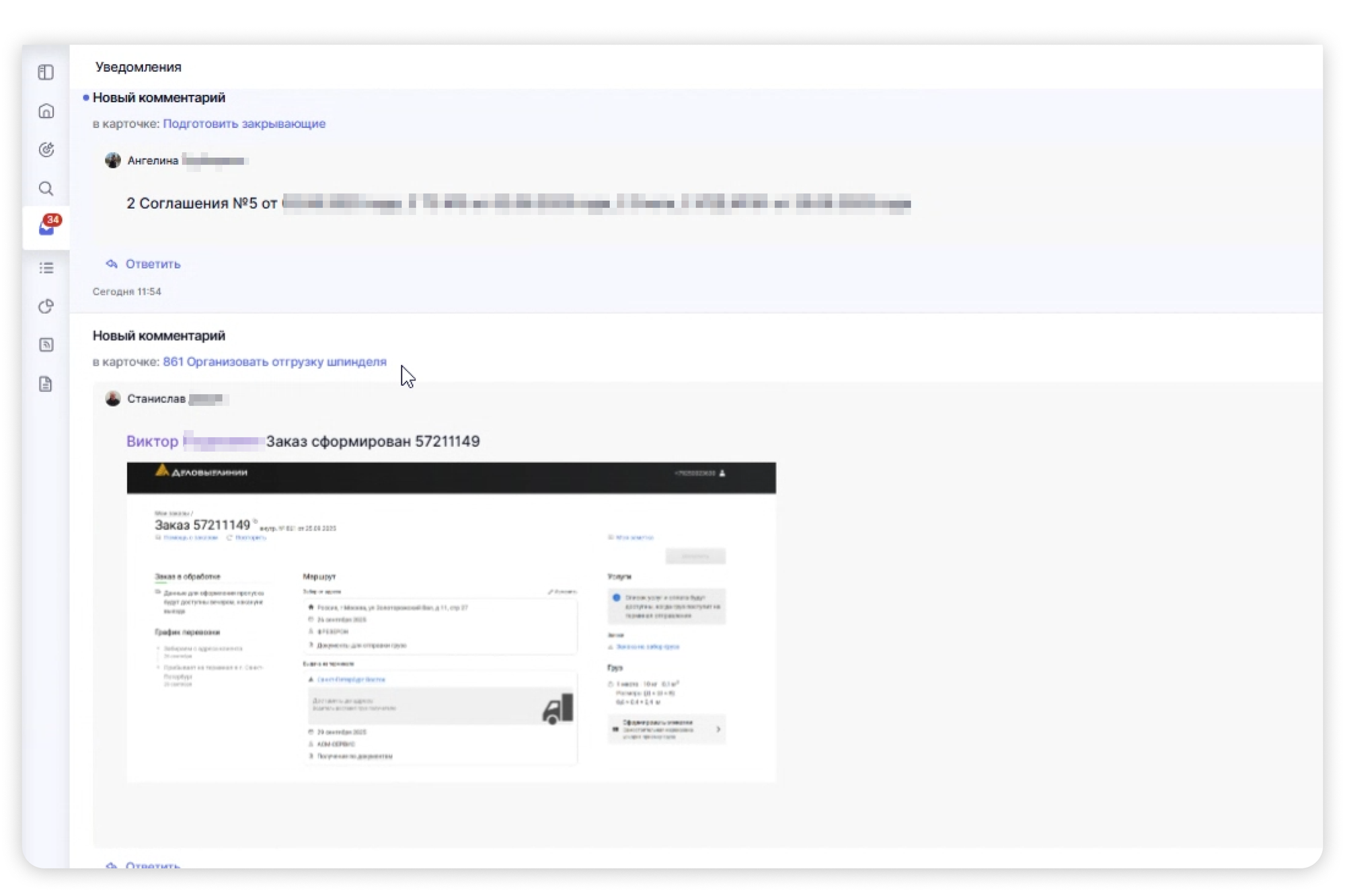
Task: Open the search magnifier icon
Action: click(46, 189)
